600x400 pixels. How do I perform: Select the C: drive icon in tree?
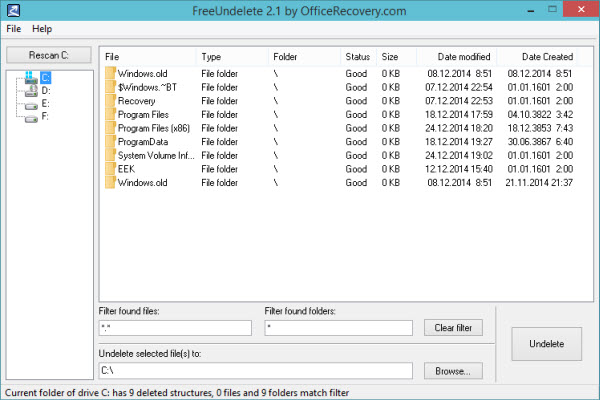pos(31,78)
